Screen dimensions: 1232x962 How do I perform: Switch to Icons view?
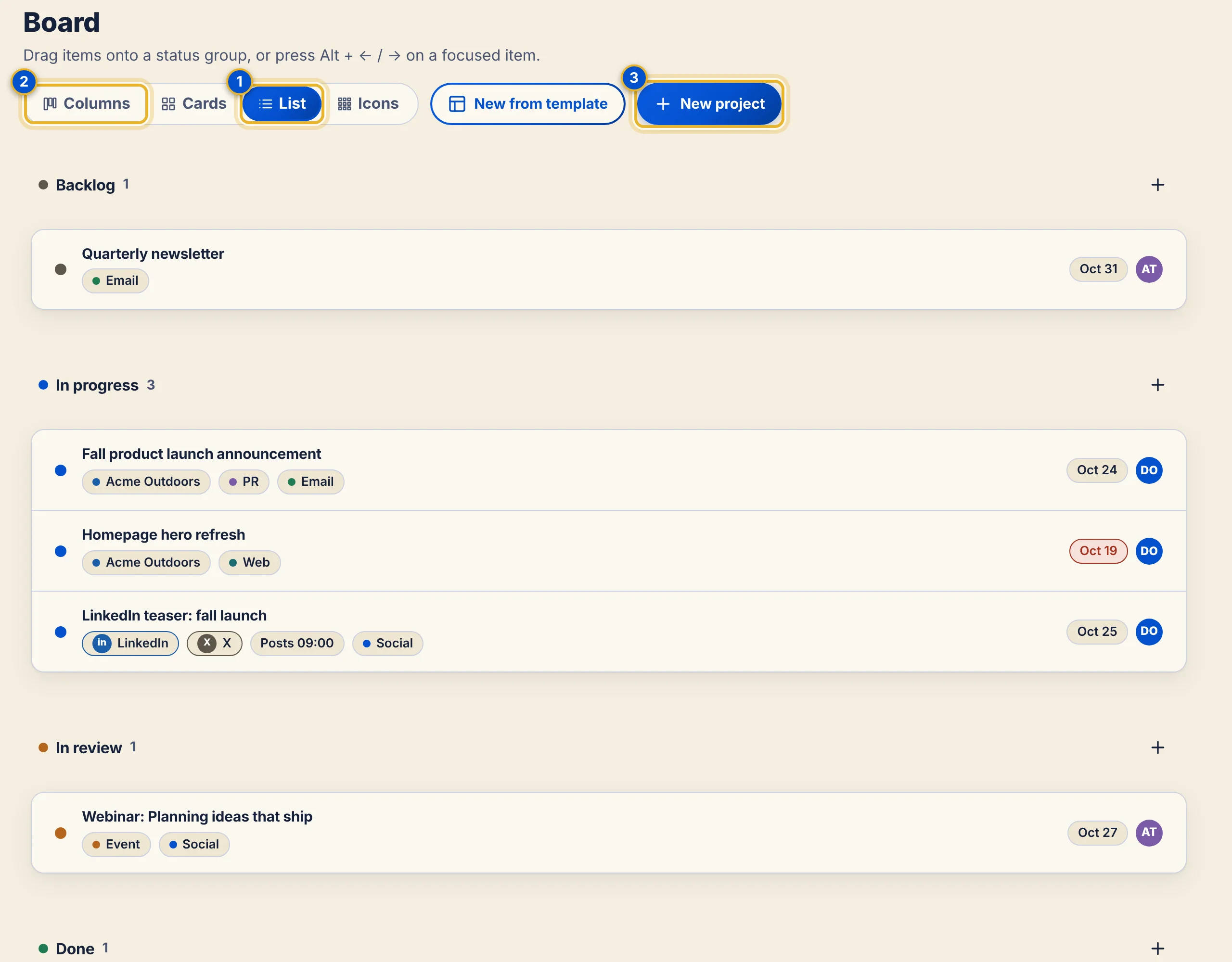click(368, 104)
